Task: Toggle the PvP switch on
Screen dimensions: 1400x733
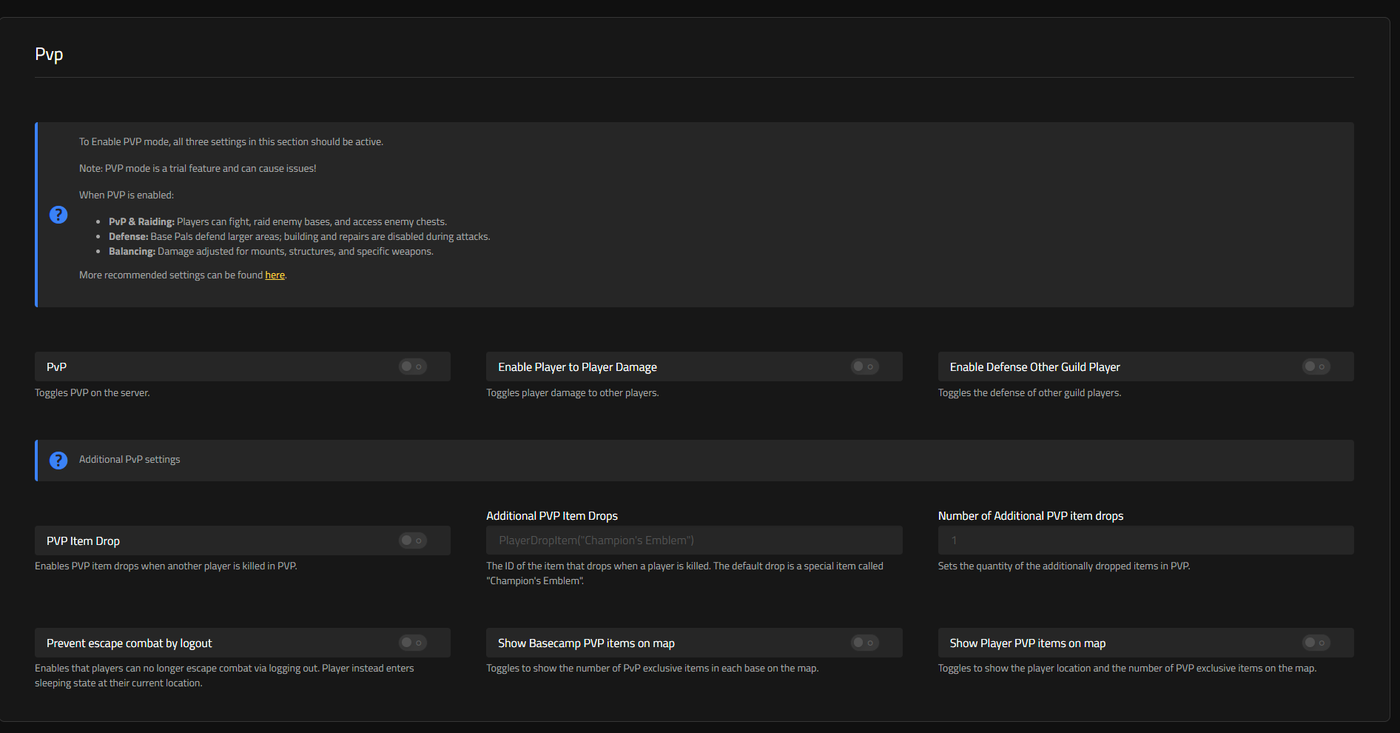Action: (413, 367)
